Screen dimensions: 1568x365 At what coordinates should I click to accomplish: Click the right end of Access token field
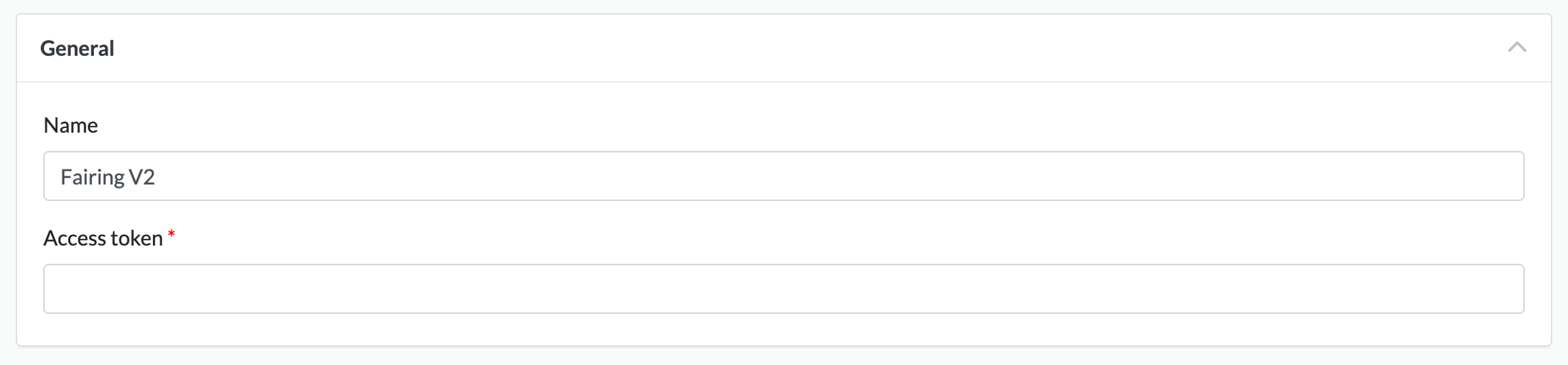pos(1497,289)
